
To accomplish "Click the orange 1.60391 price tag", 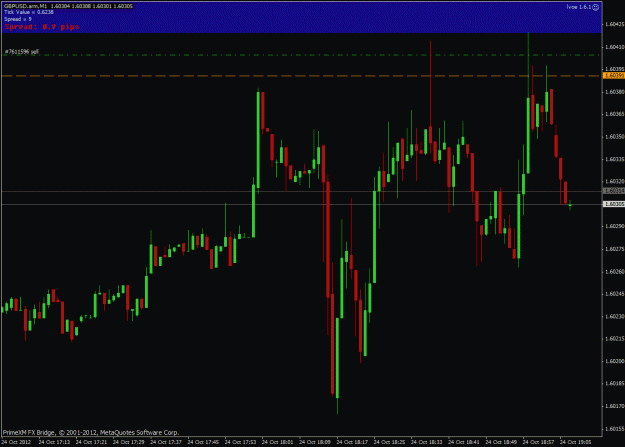I will click(614, 76).
